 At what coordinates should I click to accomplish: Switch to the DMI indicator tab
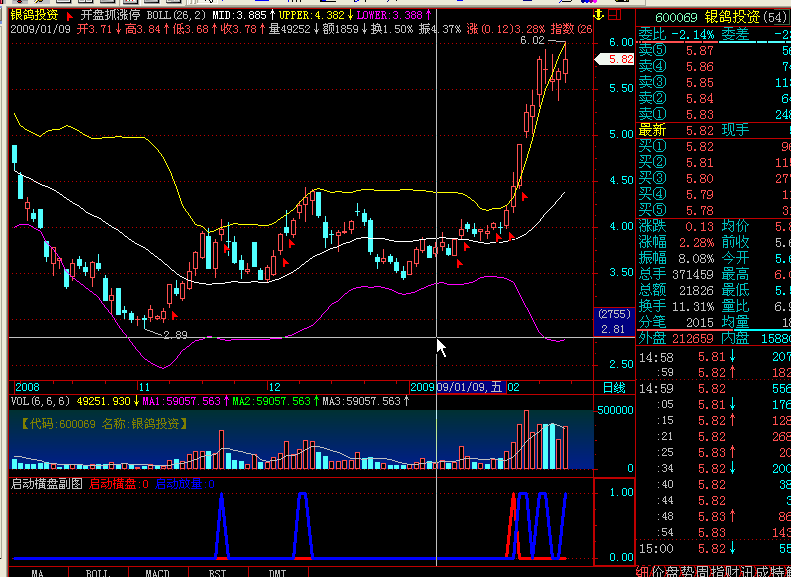(277, 572)
